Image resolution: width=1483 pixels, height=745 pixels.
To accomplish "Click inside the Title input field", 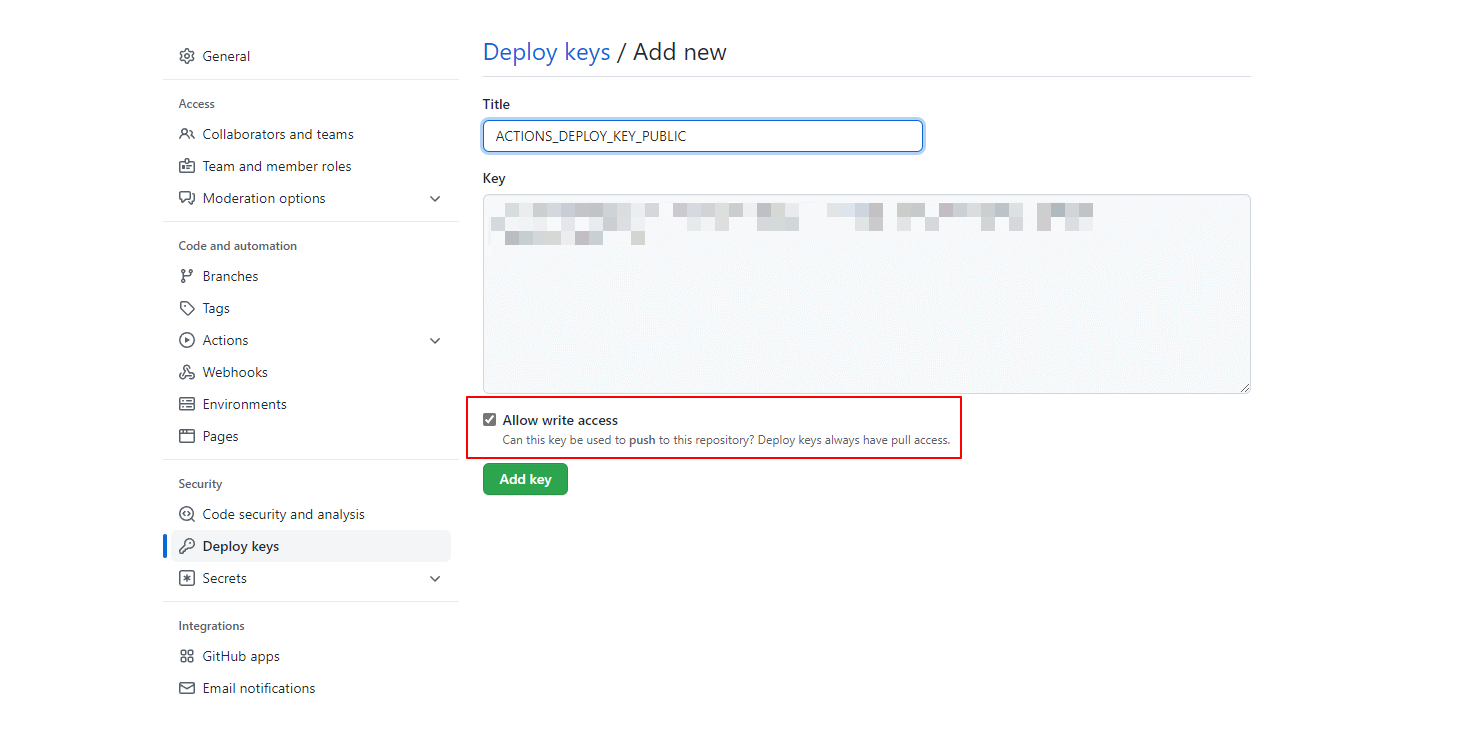I will coord(702,136).
